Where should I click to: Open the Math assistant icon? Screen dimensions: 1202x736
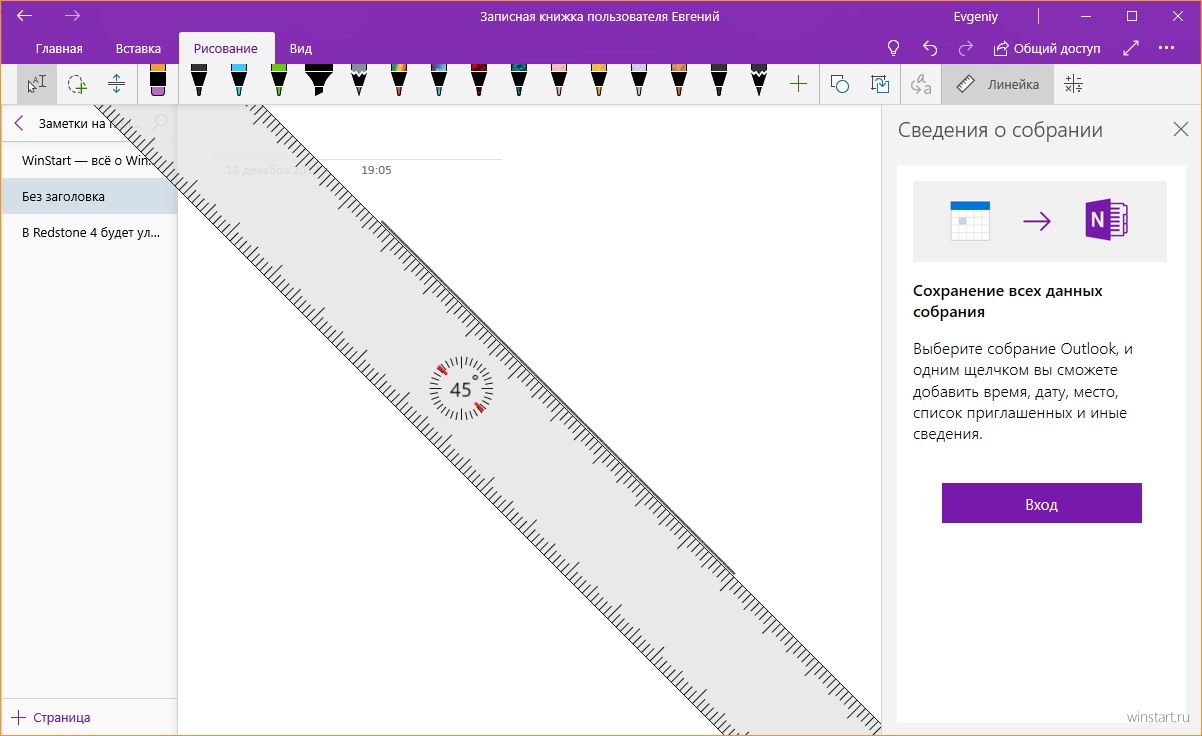pyautogui.click(x=1073, y=84)
